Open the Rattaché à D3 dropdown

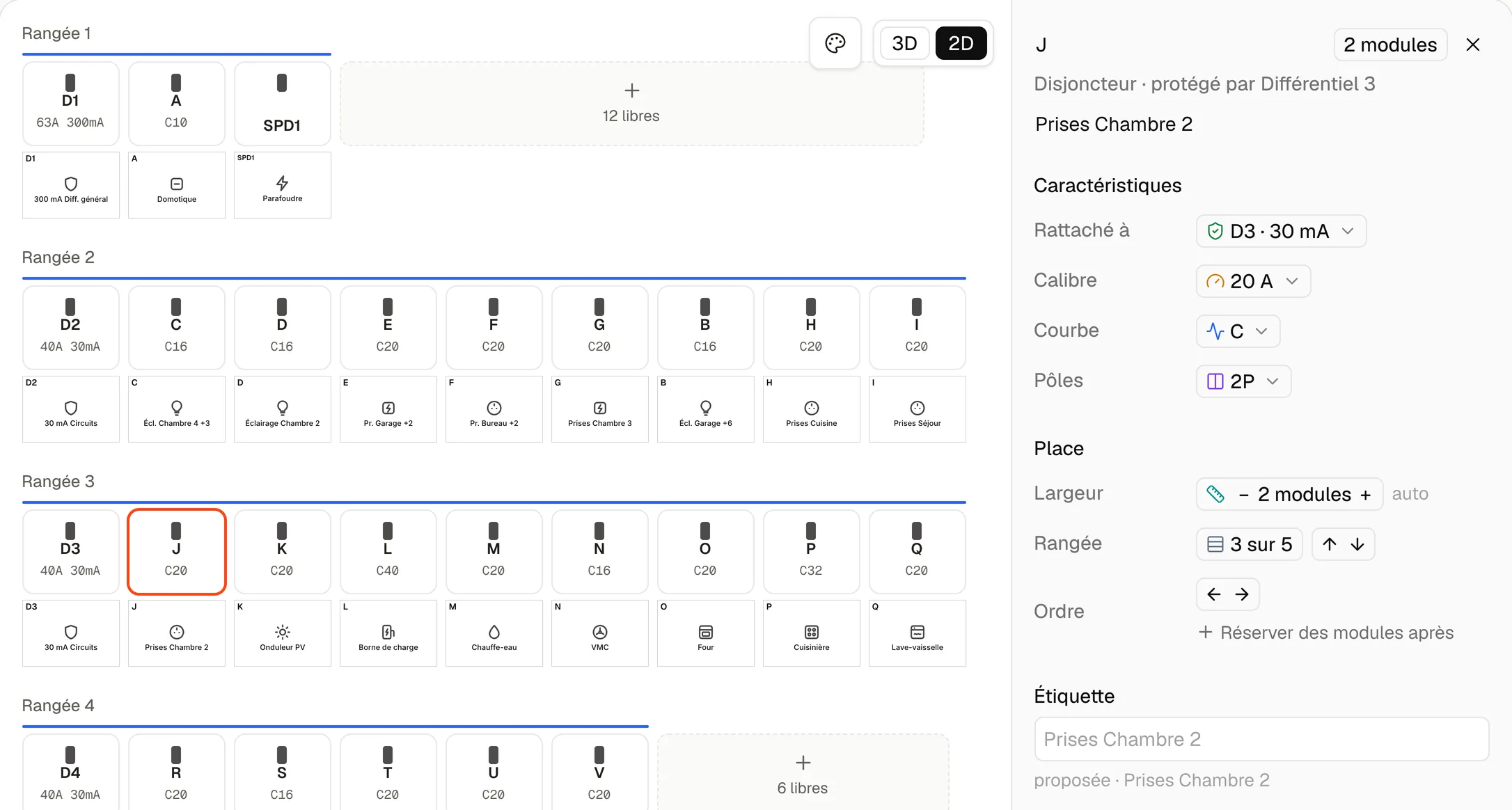point(1281,231)
